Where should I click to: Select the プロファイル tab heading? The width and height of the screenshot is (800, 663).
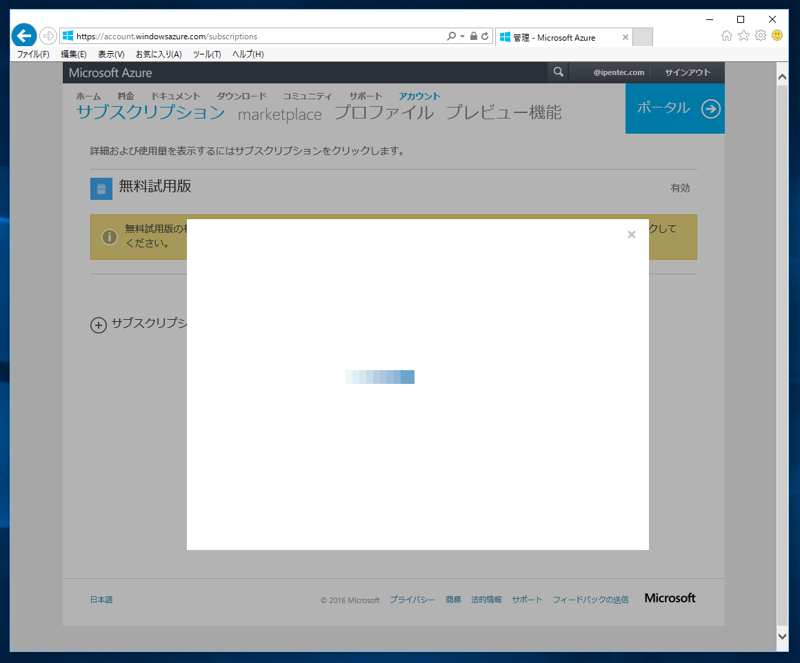384,112
